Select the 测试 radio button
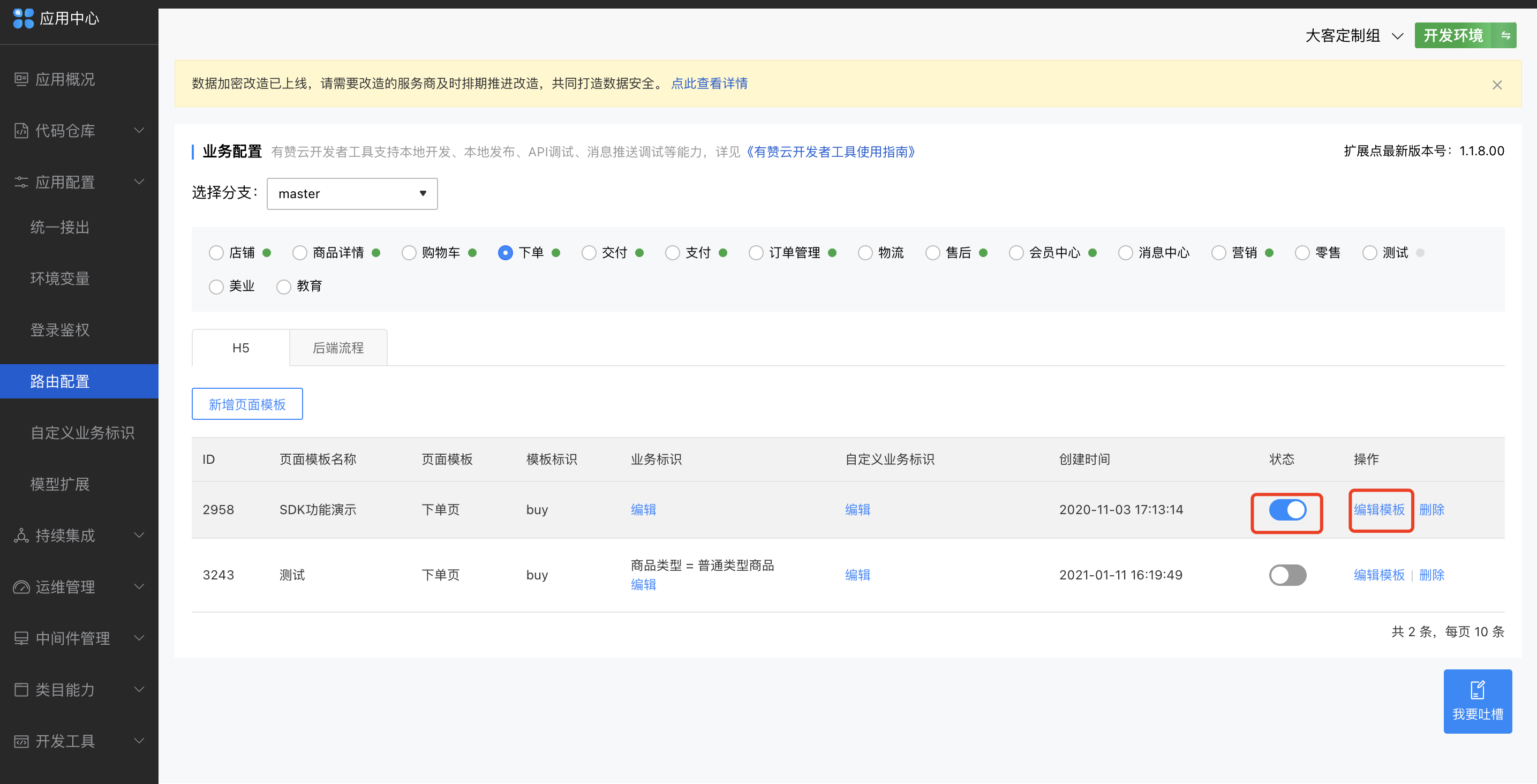 coord(1370,253)
